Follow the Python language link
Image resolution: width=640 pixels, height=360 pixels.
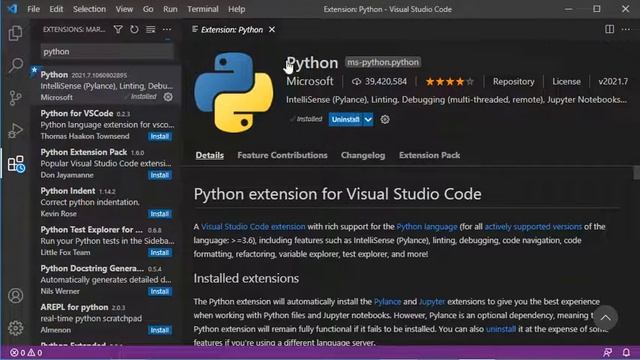pyautogui.click(x=427, y=227)
